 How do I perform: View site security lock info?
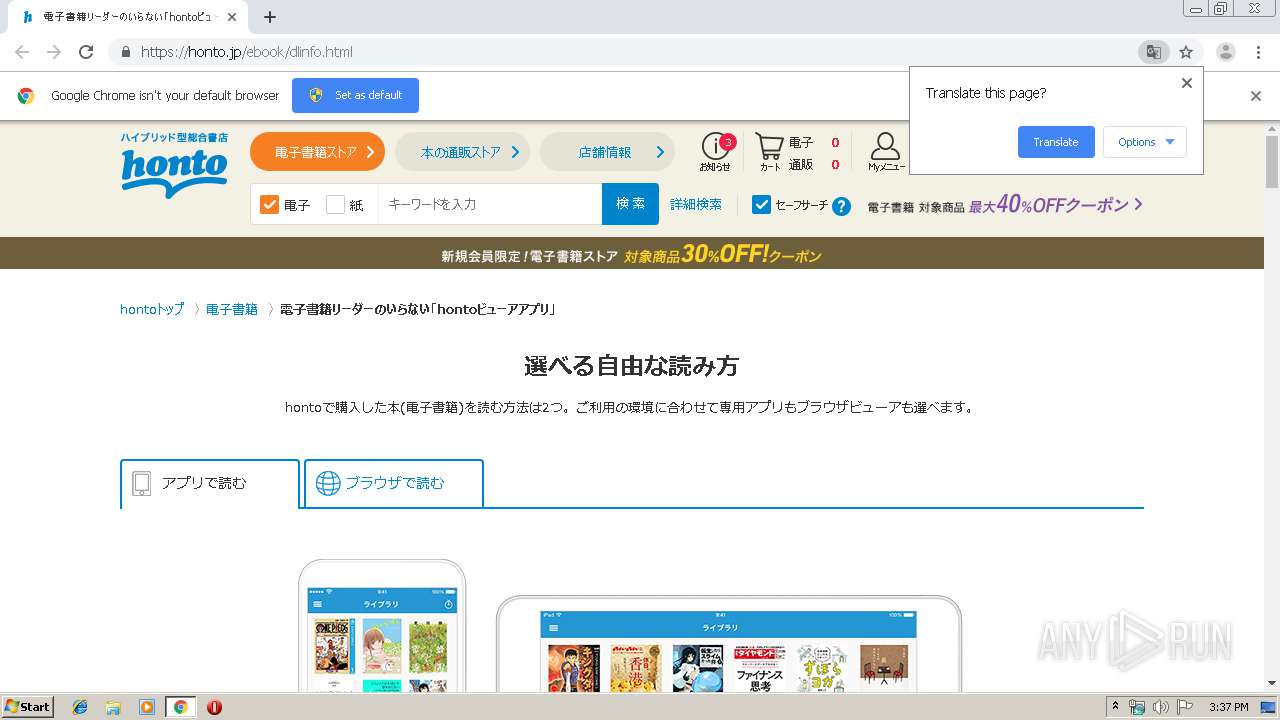pyautogui.click(x=125, y=52)
